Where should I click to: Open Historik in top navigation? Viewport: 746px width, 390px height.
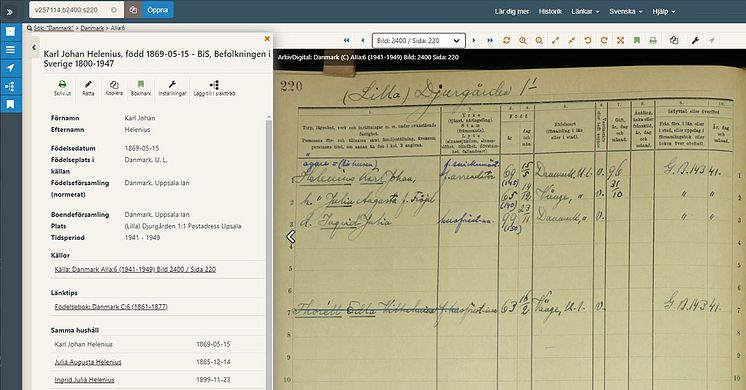point(550,11)
